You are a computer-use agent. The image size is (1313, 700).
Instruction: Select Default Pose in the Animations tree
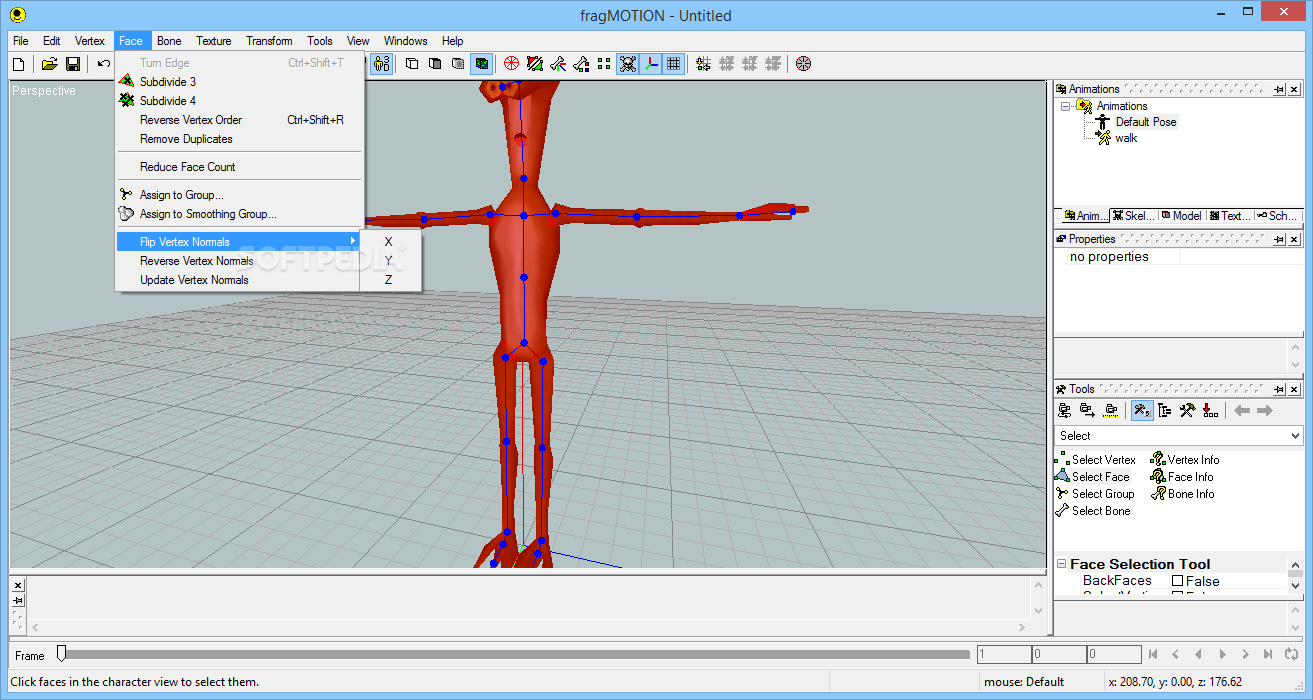coord(1146,122)
